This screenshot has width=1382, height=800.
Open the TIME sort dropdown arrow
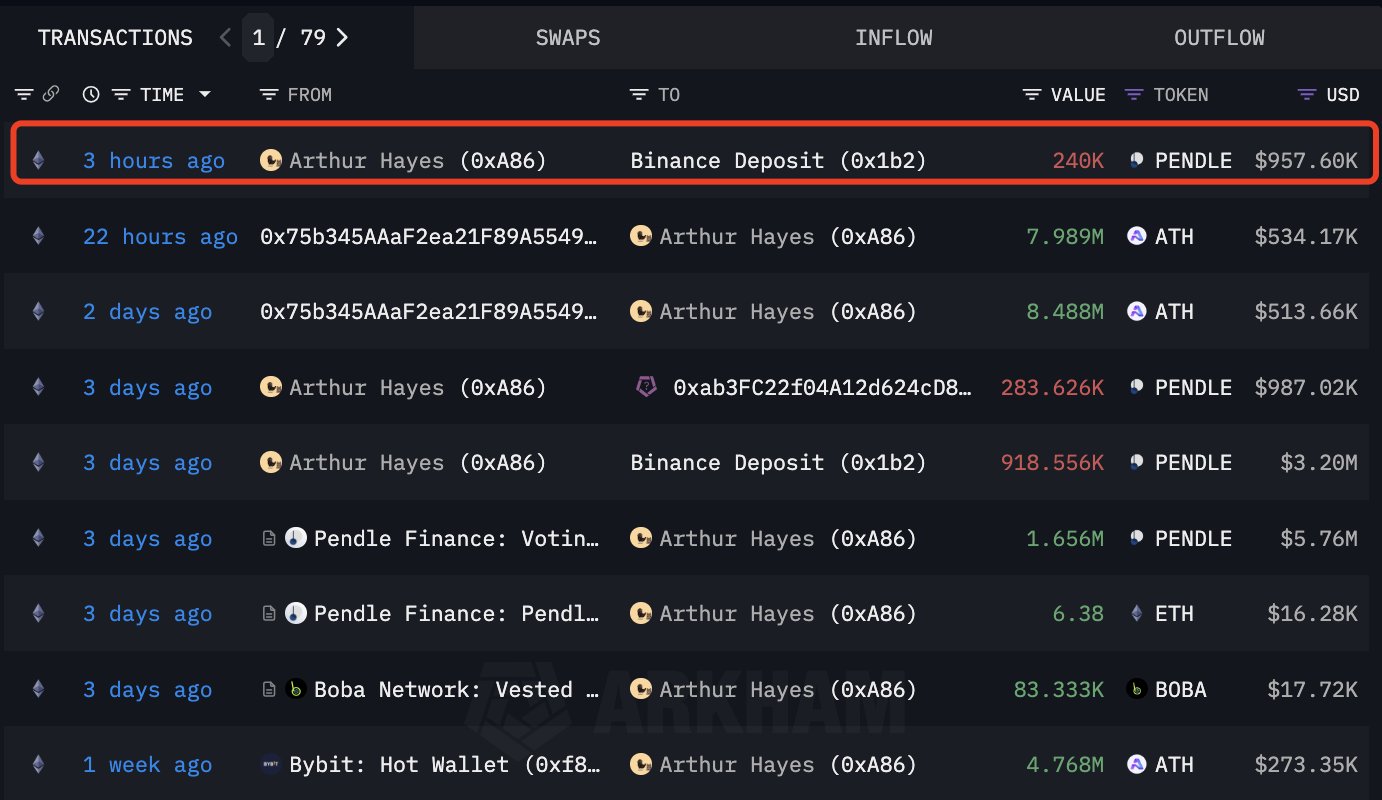coord(205,95)
